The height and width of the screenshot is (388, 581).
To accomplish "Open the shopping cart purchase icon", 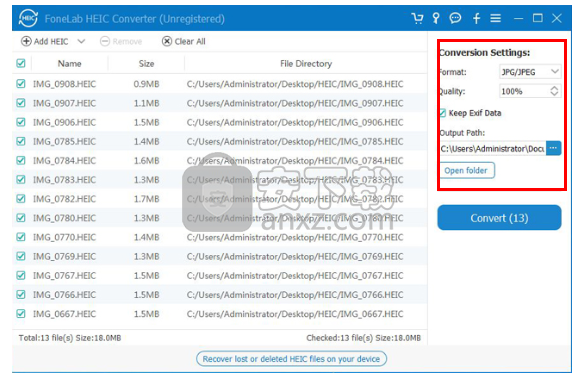I will click(417, 18).
